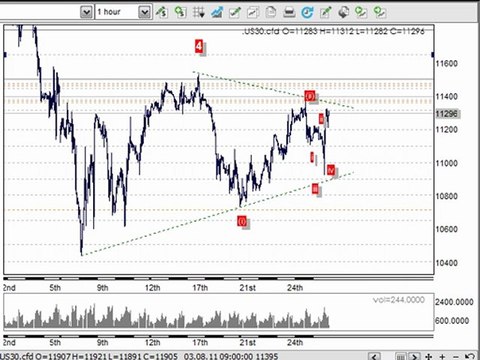Click the vol=244.0000 volume label

coord(399,300)
